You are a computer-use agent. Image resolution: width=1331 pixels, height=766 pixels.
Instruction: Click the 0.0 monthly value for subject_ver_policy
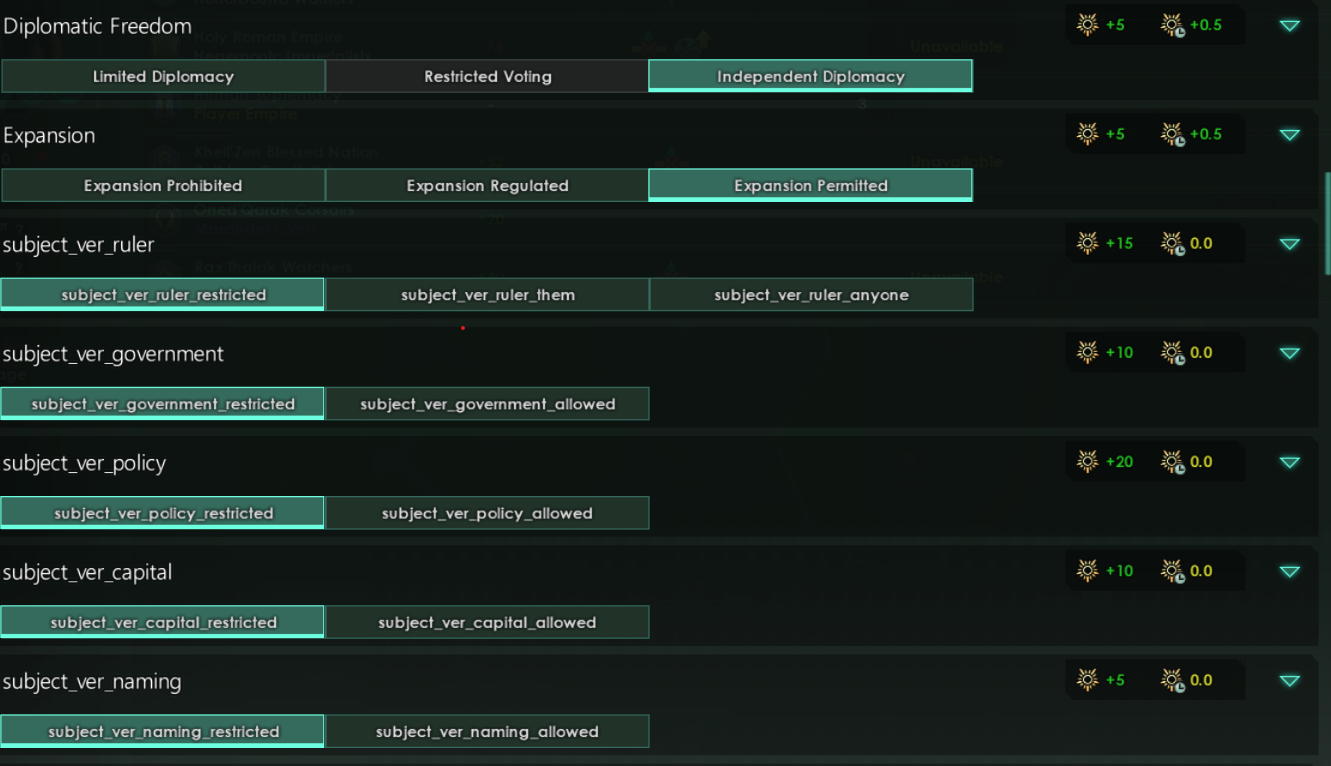point(1200,461)
